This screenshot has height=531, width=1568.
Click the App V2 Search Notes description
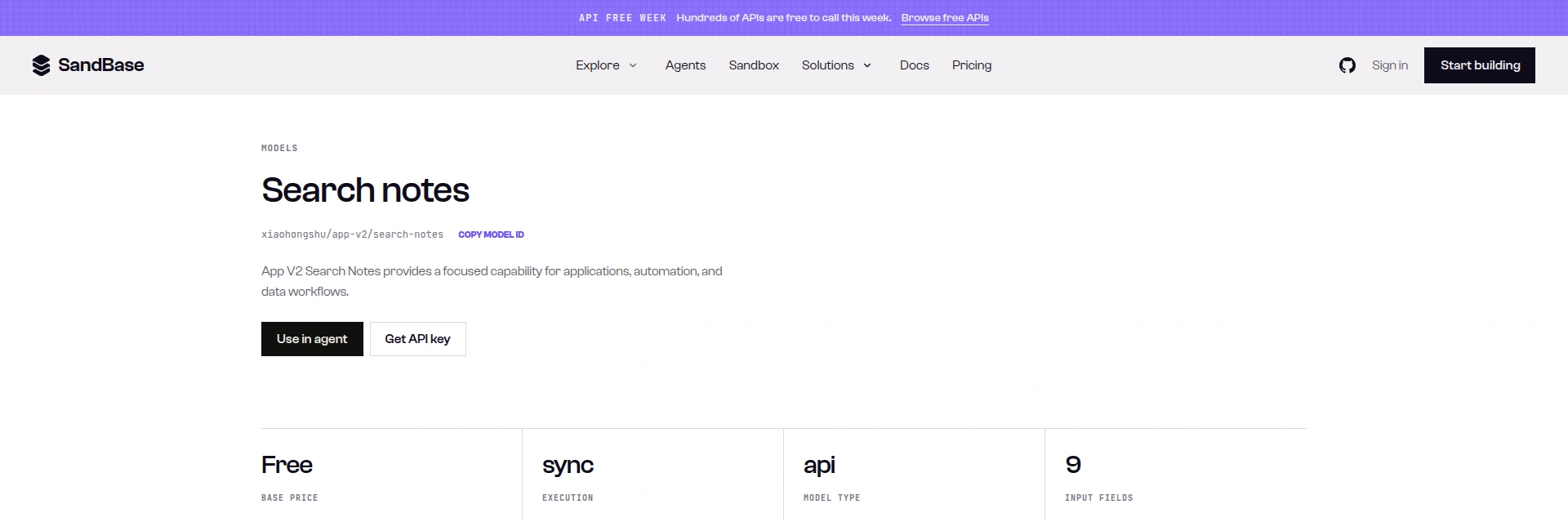click(492, 281)
